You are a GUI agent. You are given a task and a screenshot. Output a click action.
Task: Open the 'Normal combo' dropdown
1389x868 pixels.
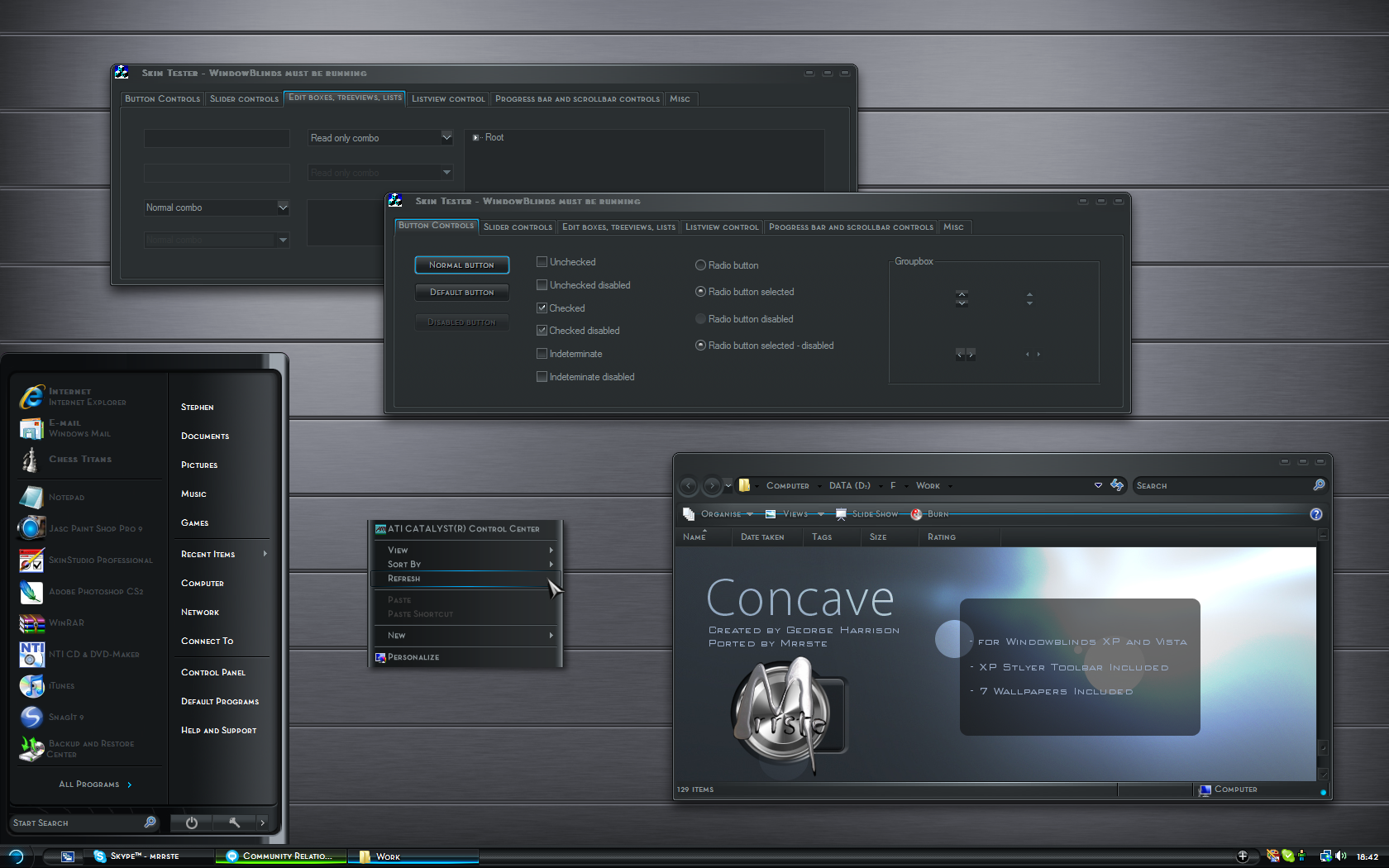click(x=283, y=207)
